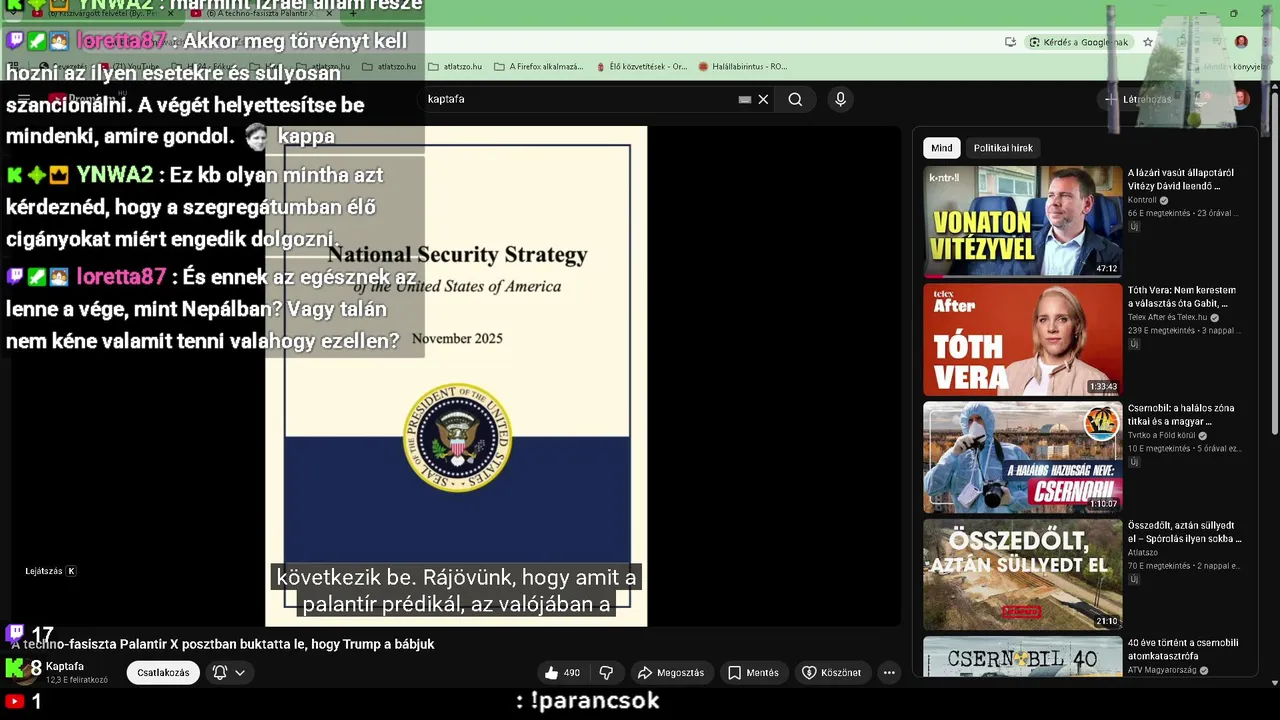
Task: Click 'Kérdés a Google-nak' in address bar
Action: 1079,42
